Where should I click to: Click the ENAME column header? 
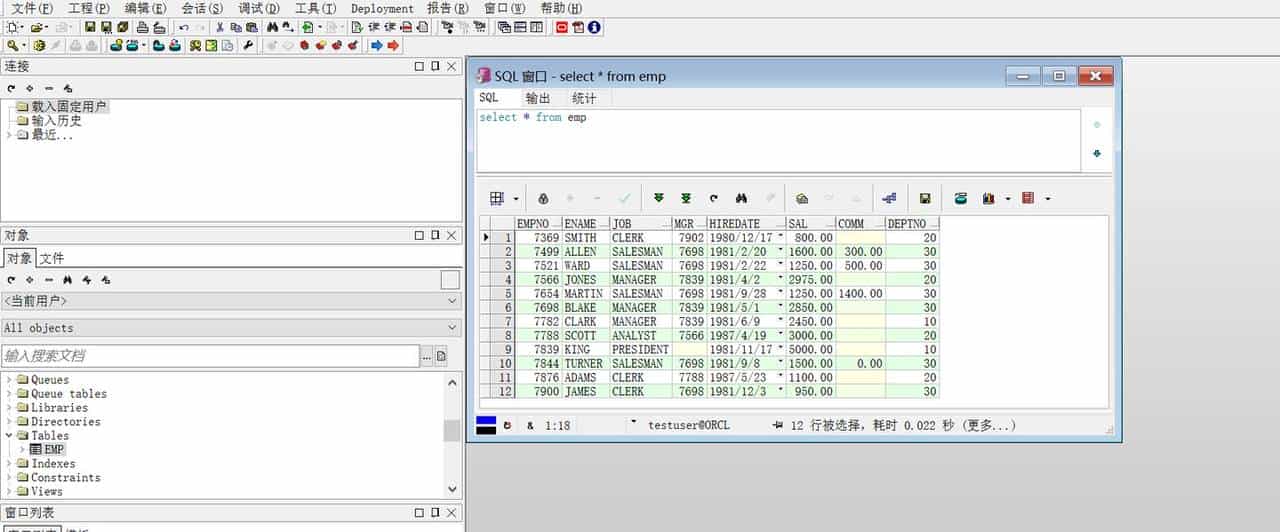pos(585,224)
